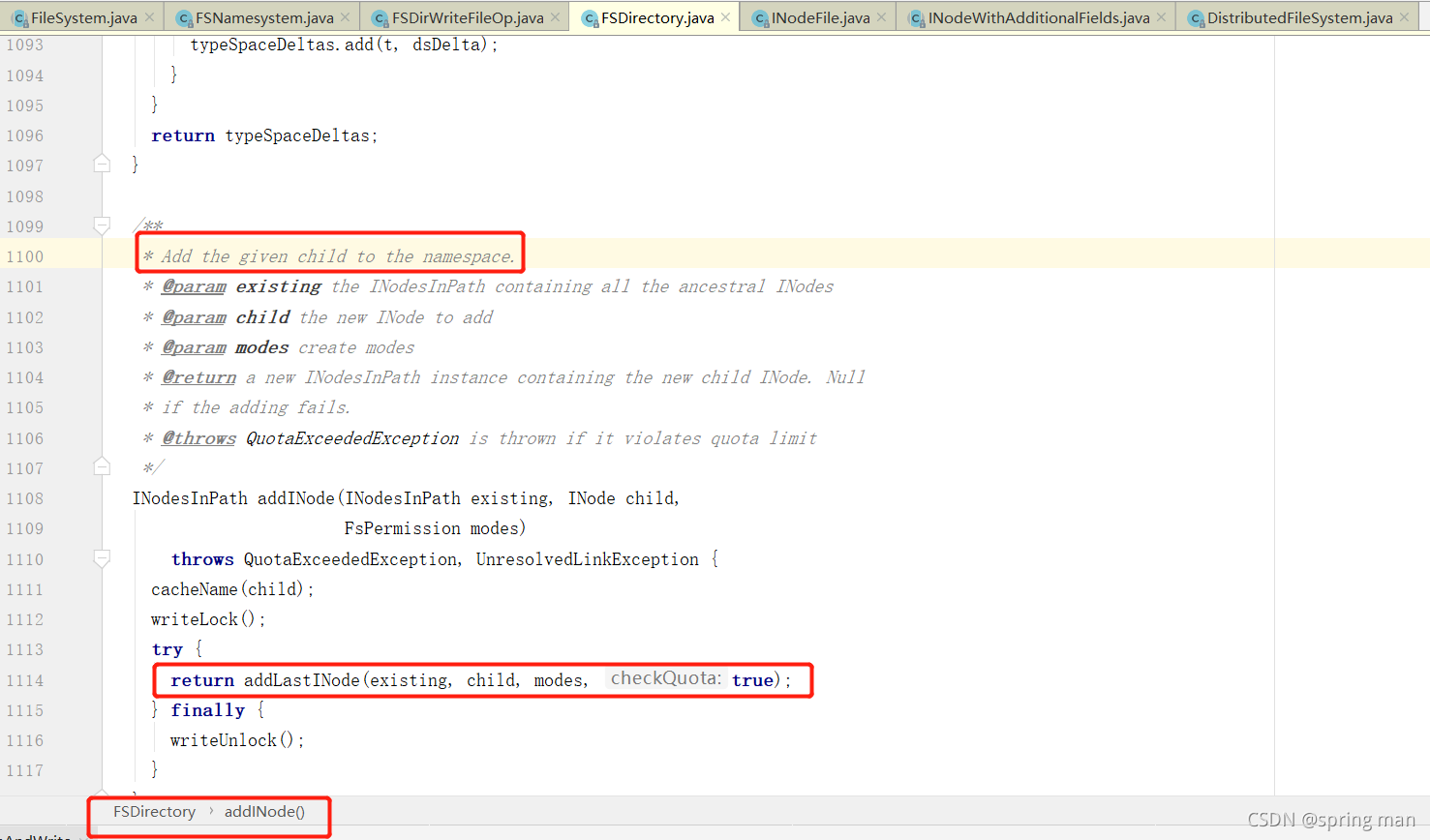Screen dimensions: 1430x840
Task: Click line number 1114 in the gutter
Action: click(x=25, y=680)
